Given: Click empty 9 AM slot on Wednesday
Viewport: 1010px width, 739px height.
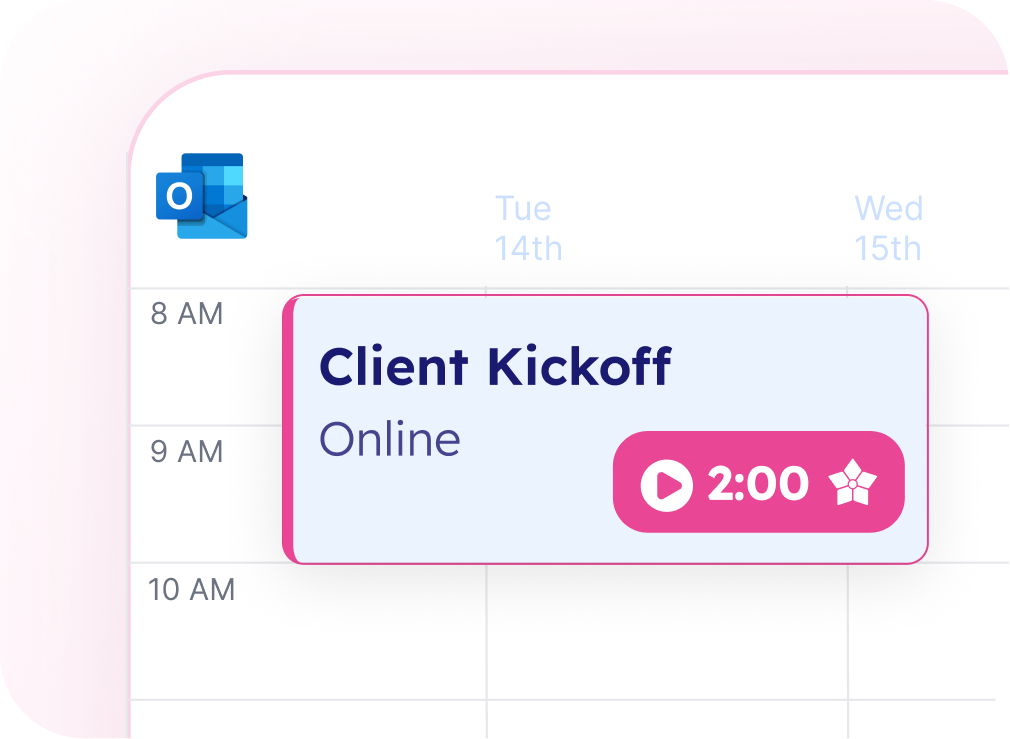Looking at the screenshot, I should tap(969, 494).
